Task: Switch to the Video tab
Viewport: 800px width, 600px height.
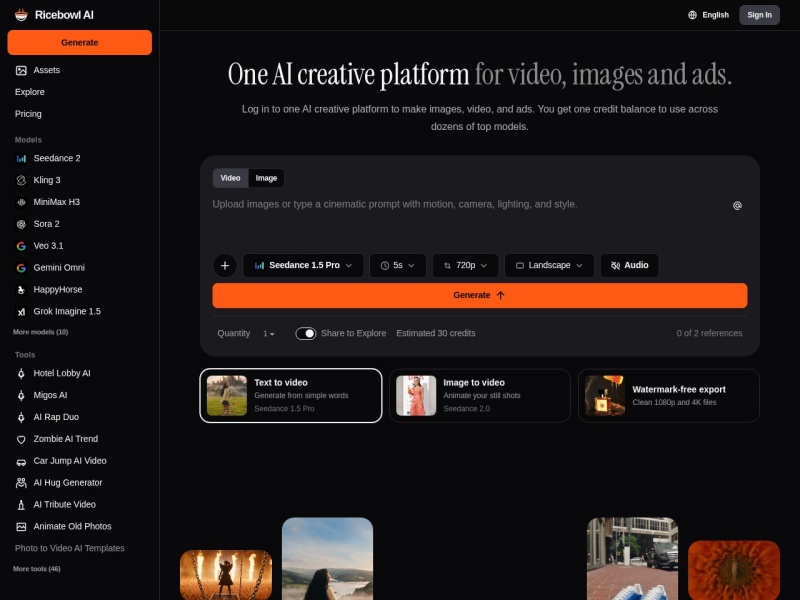Action: 230,178
